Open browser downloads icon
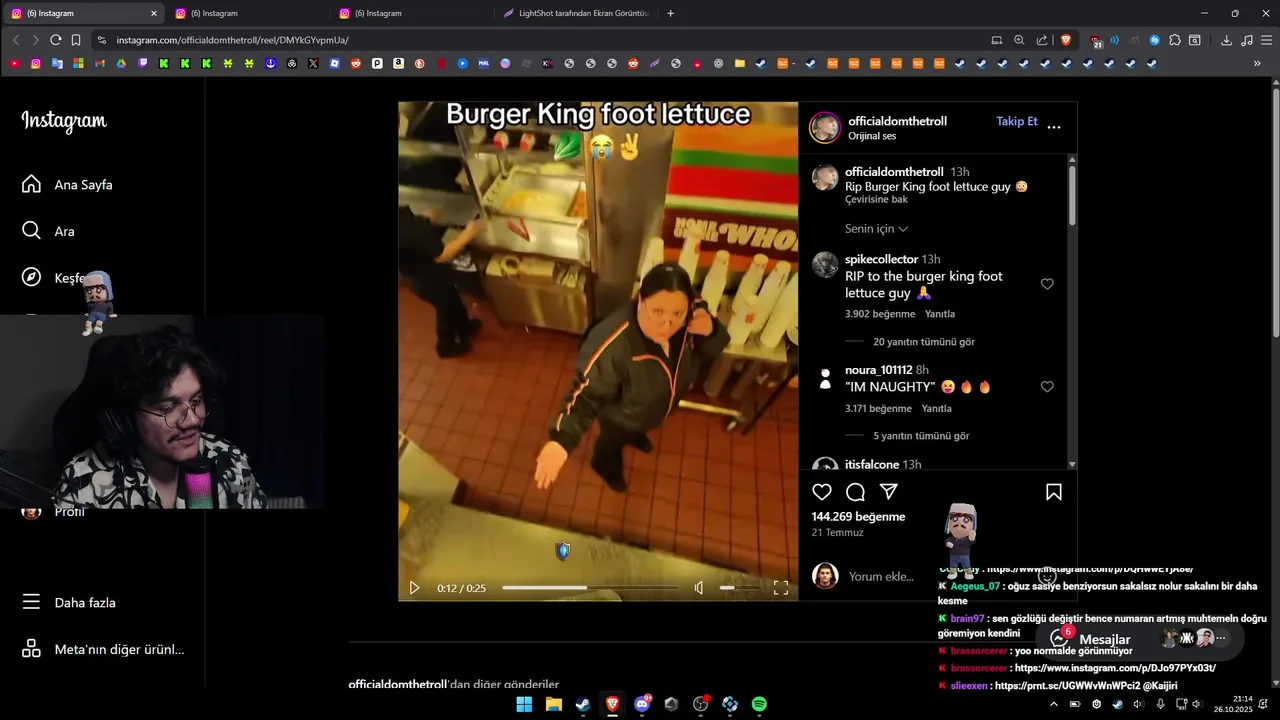This screenshot has height=720, width=1280. pos(1226,40)
